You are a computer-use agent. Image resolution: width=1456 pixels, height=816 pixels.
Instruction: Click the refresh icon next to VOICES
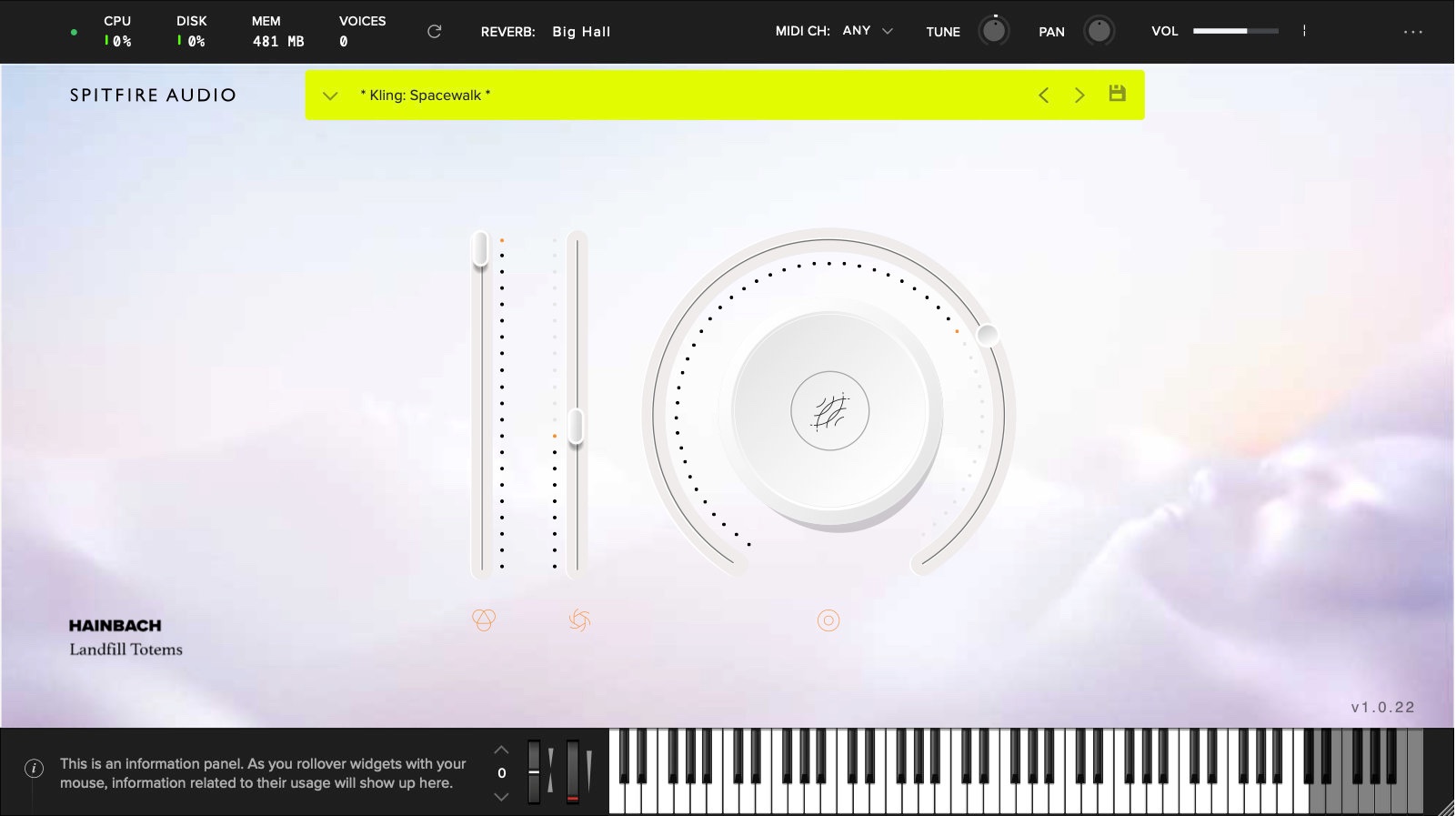[435, 32]
